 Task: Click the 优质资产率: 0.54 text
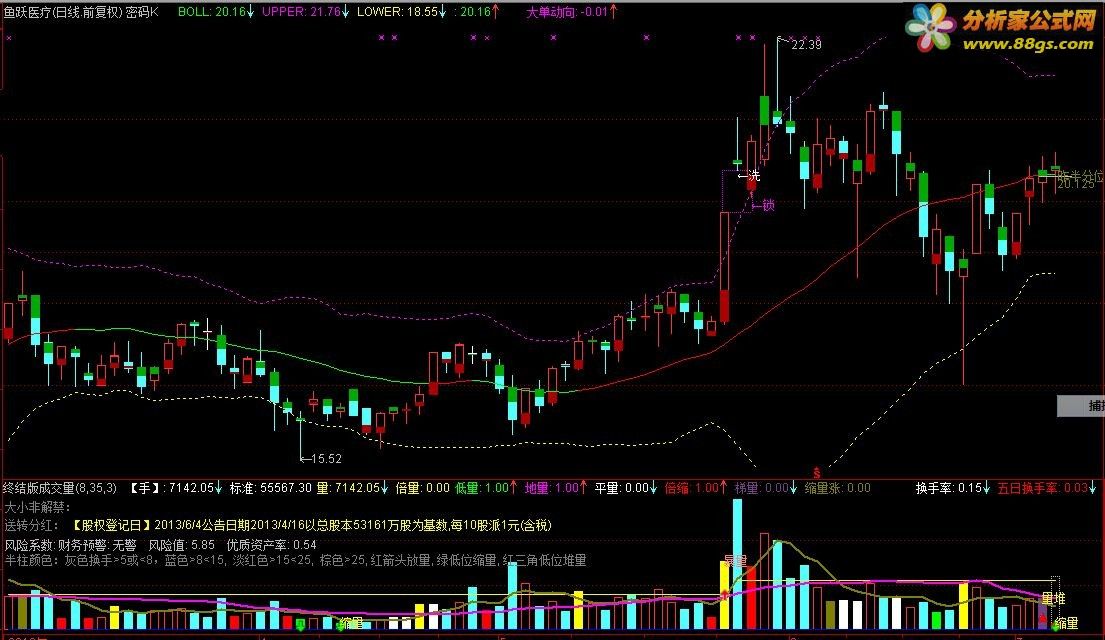(271, 545)
